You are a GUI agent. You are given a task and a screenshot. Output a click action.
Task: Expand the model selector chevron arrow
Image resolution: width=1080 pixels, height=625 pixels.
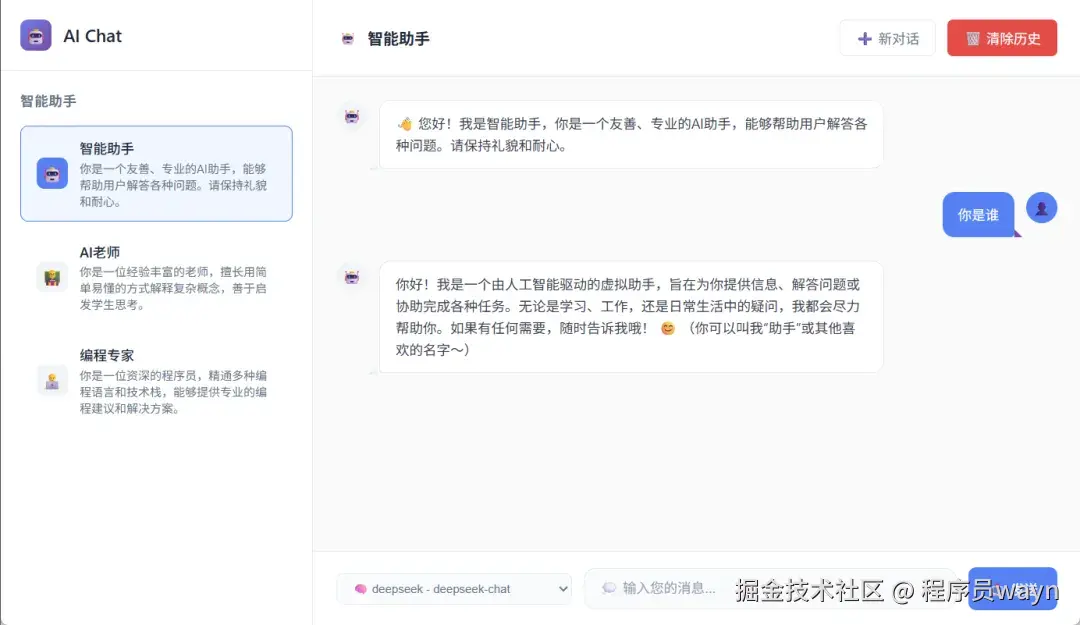561,589
